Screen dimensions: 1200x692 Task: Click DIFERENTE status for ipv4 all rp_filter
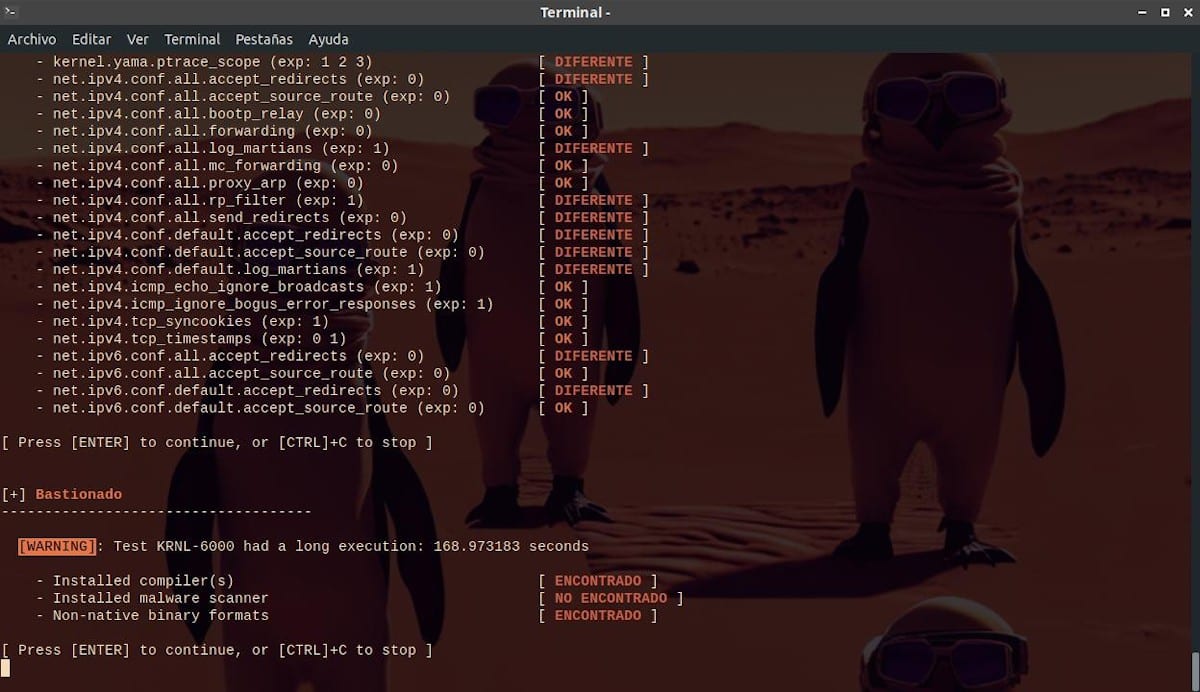click(594, 200)
